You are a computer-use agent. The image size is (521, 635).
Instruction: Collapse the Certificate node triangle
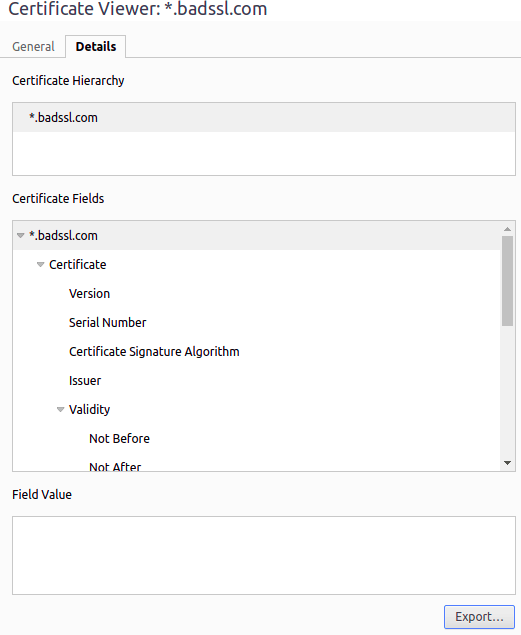40,265
